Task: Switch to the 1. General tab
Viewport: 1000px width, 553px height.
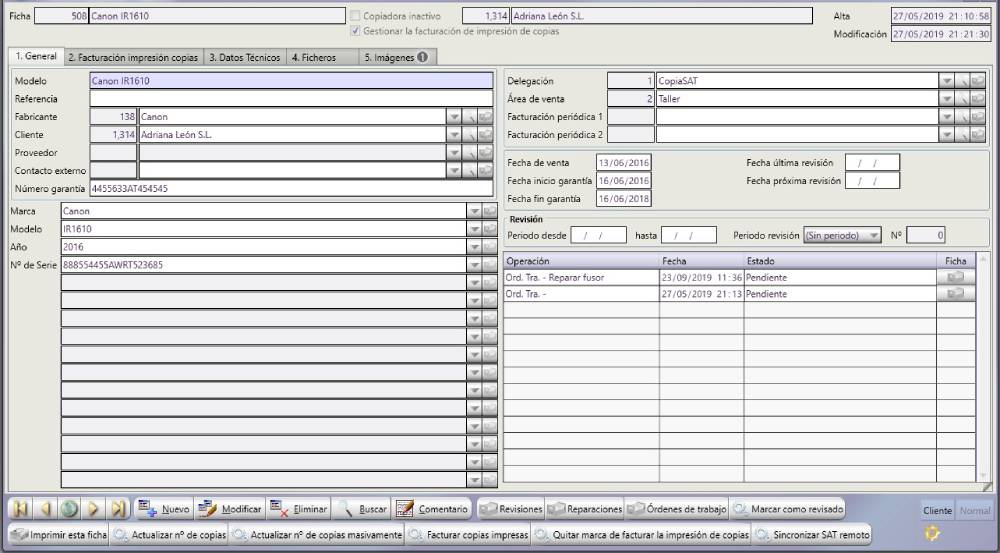Action: 36,56
